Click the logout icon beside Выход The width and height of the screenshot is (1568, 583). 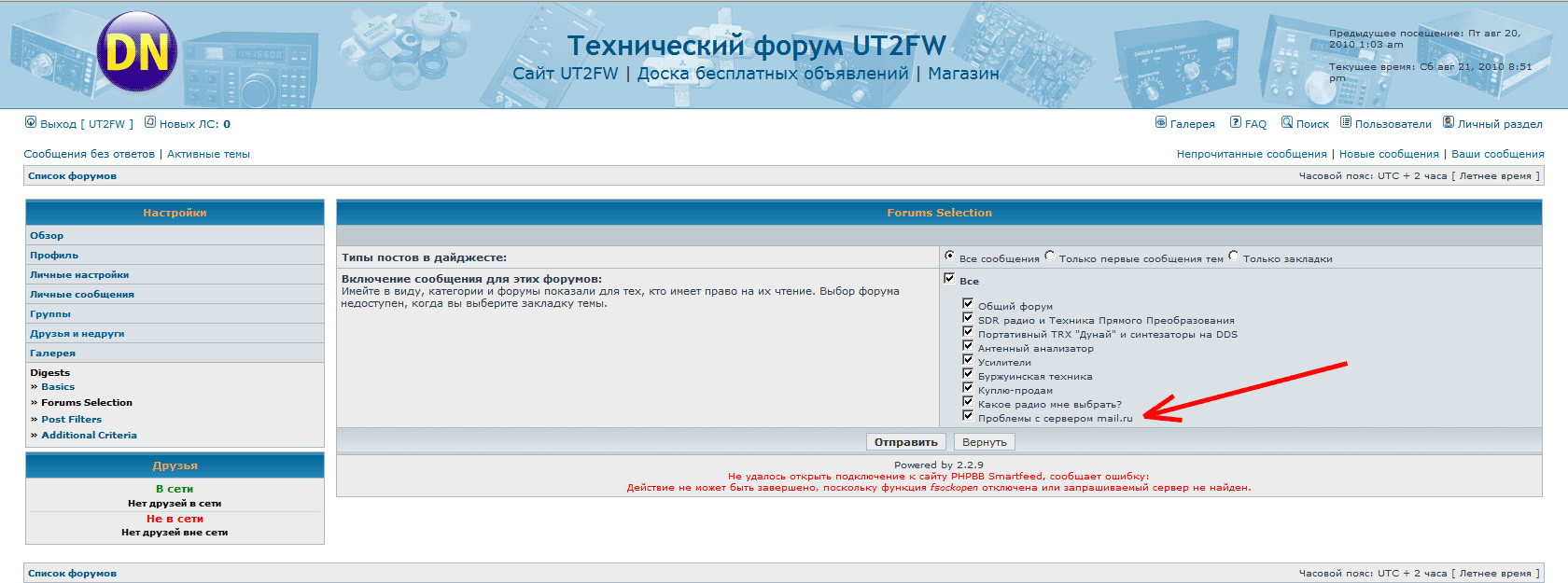31,122
